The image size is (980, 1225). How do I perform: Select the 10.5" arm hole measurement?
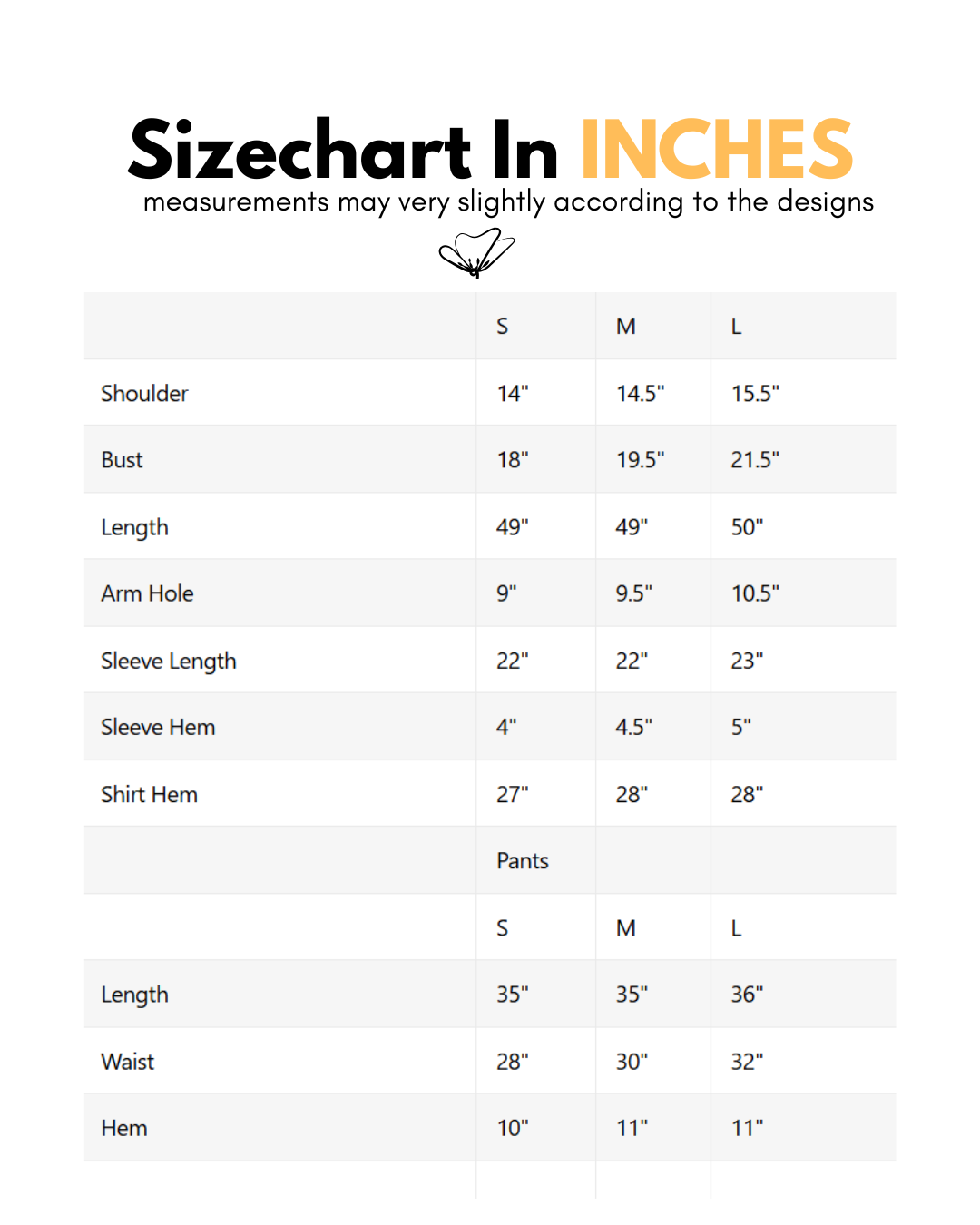point(755,593)
